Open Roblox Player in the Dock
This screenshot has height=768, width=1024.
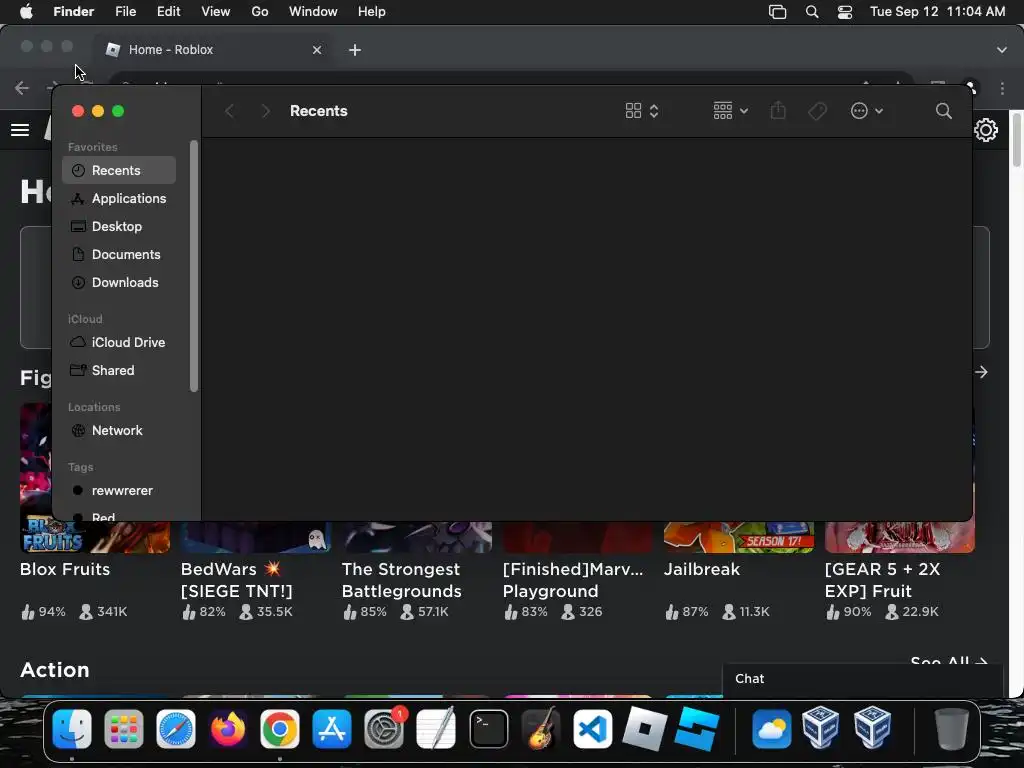click(645, 729)
